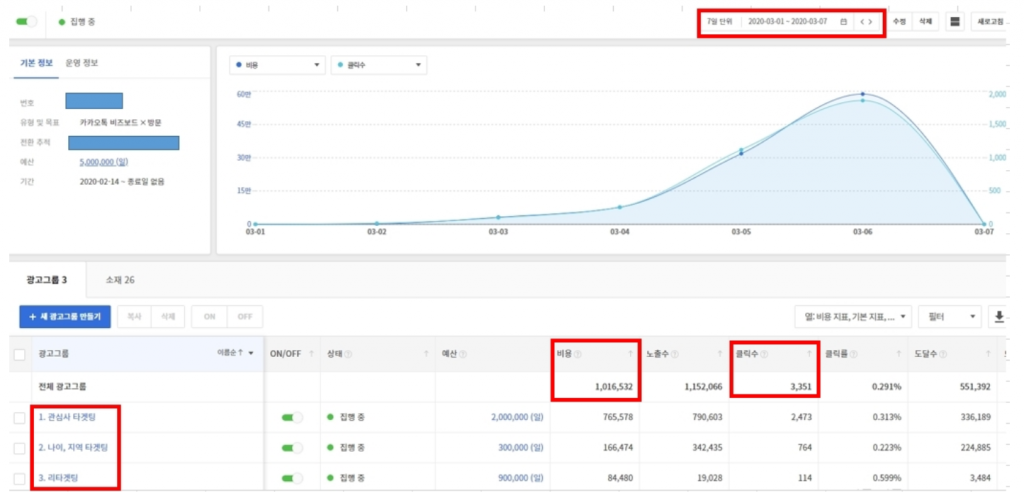Click the 2020-03-01 ~ 2020-03-07 date field

tap(788, 22)
